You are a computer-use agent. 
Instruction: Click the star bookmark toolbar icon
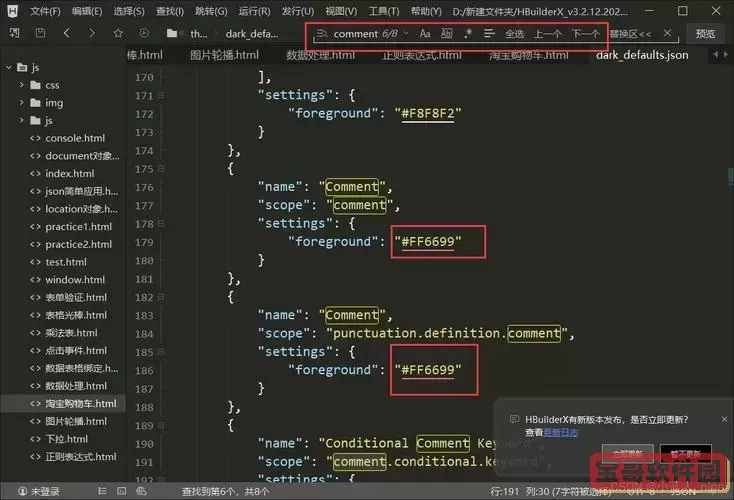(x=118, y=33)
